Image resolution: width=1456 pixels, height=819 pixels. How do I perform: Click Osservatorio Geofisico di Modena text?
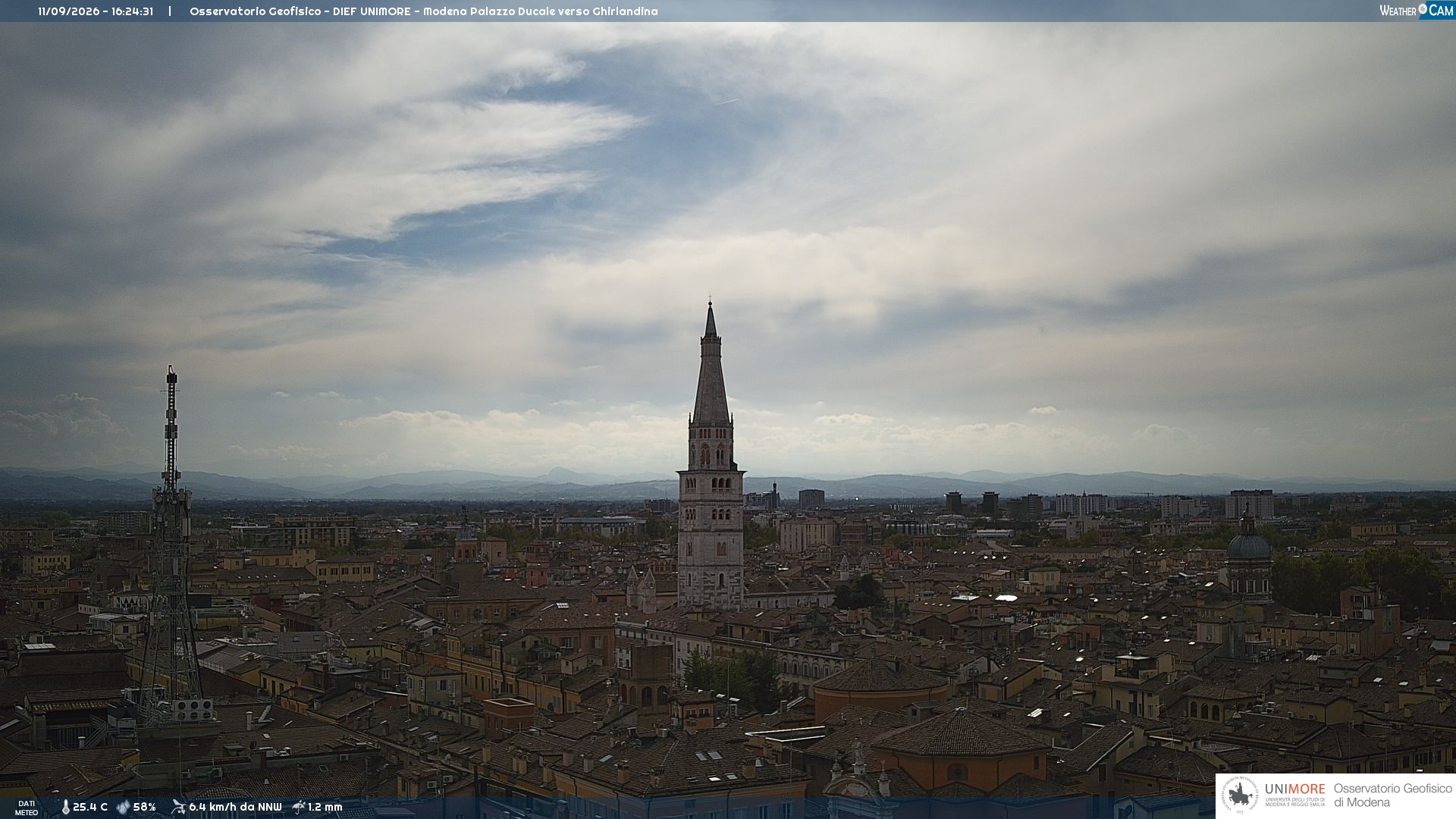coord(1392,795)
